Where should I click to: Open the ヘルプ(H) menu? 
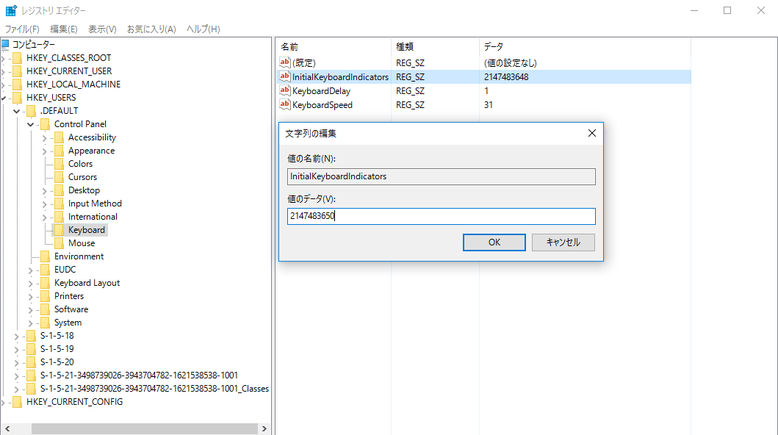(203, 29)
